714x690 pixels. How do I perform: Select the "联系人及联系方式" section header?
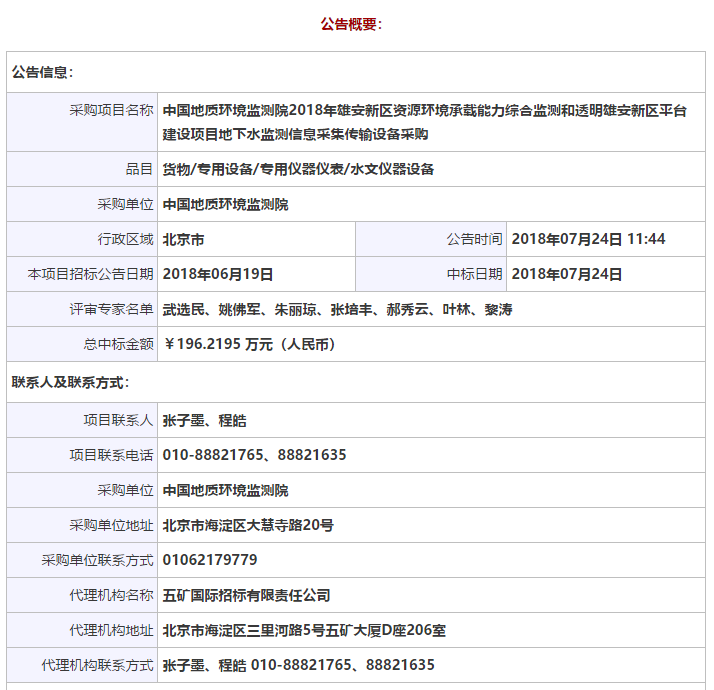70,382
